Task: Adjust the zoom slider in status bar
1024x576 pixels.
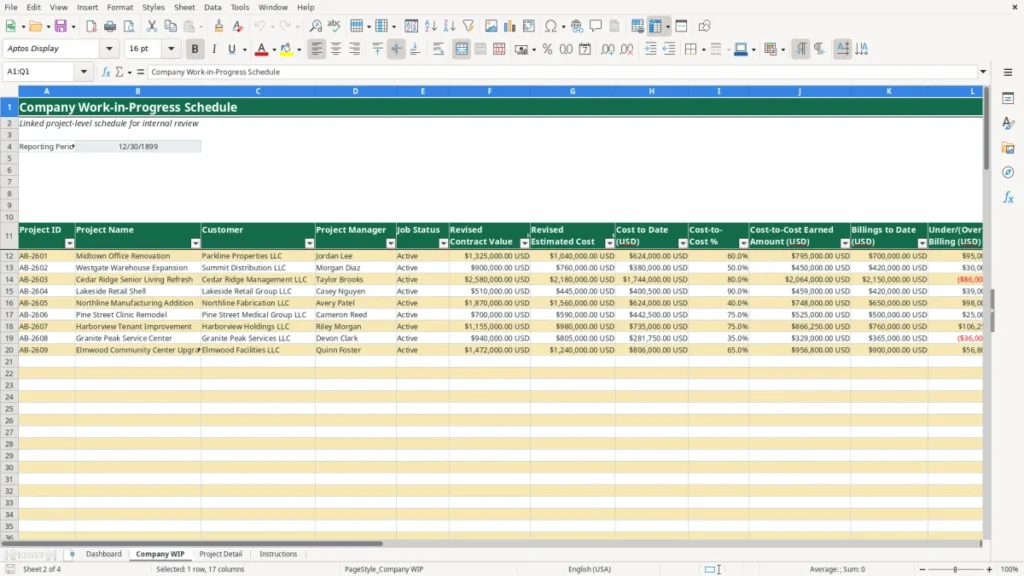Action: pyautogui.click(x=955, y=569)
